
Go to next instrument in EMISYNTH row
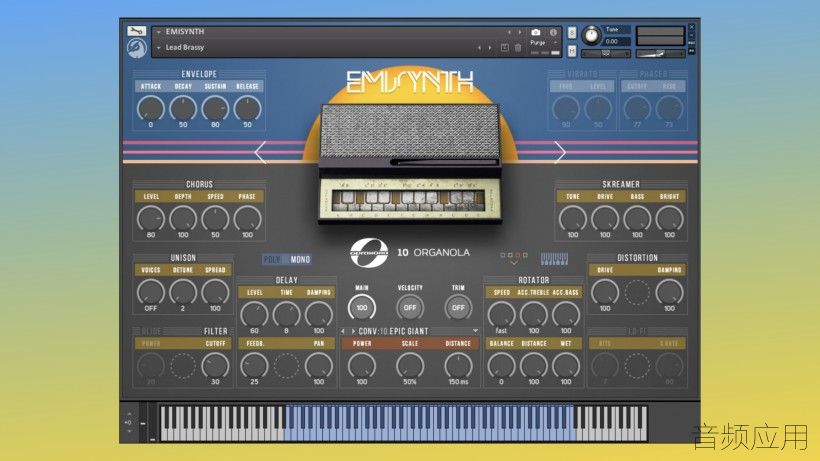519,32
